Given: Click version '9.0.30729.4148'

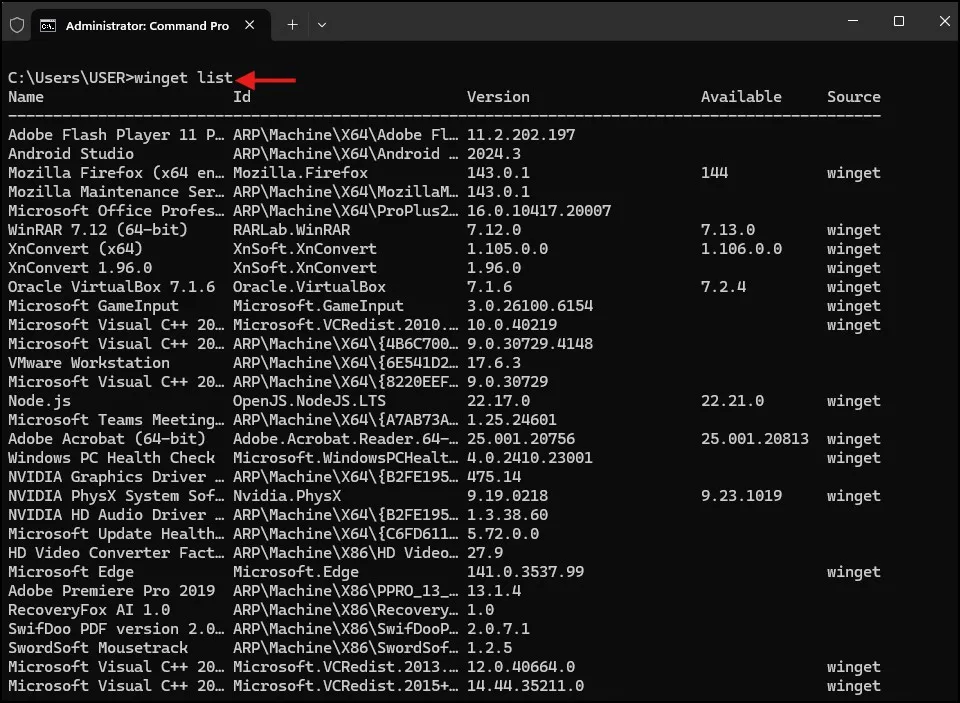Looking at the screenshot, I should (x=530, y=344).
